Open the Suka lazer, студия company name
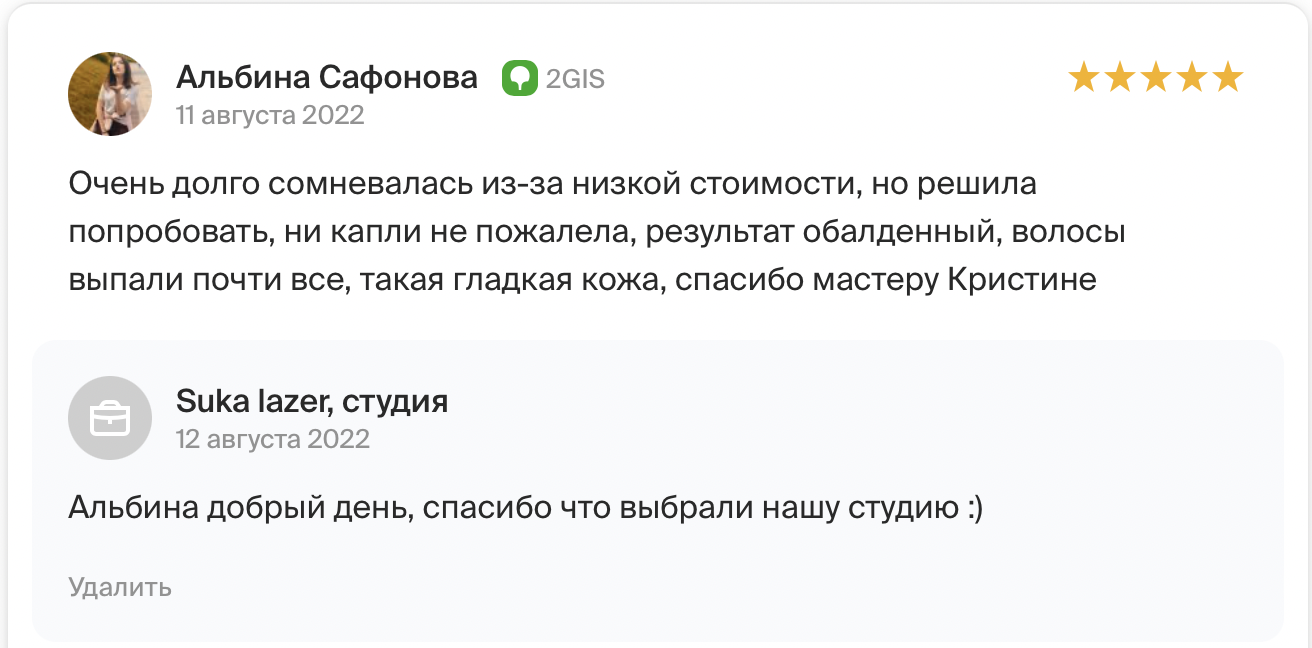 click(312, 401)
